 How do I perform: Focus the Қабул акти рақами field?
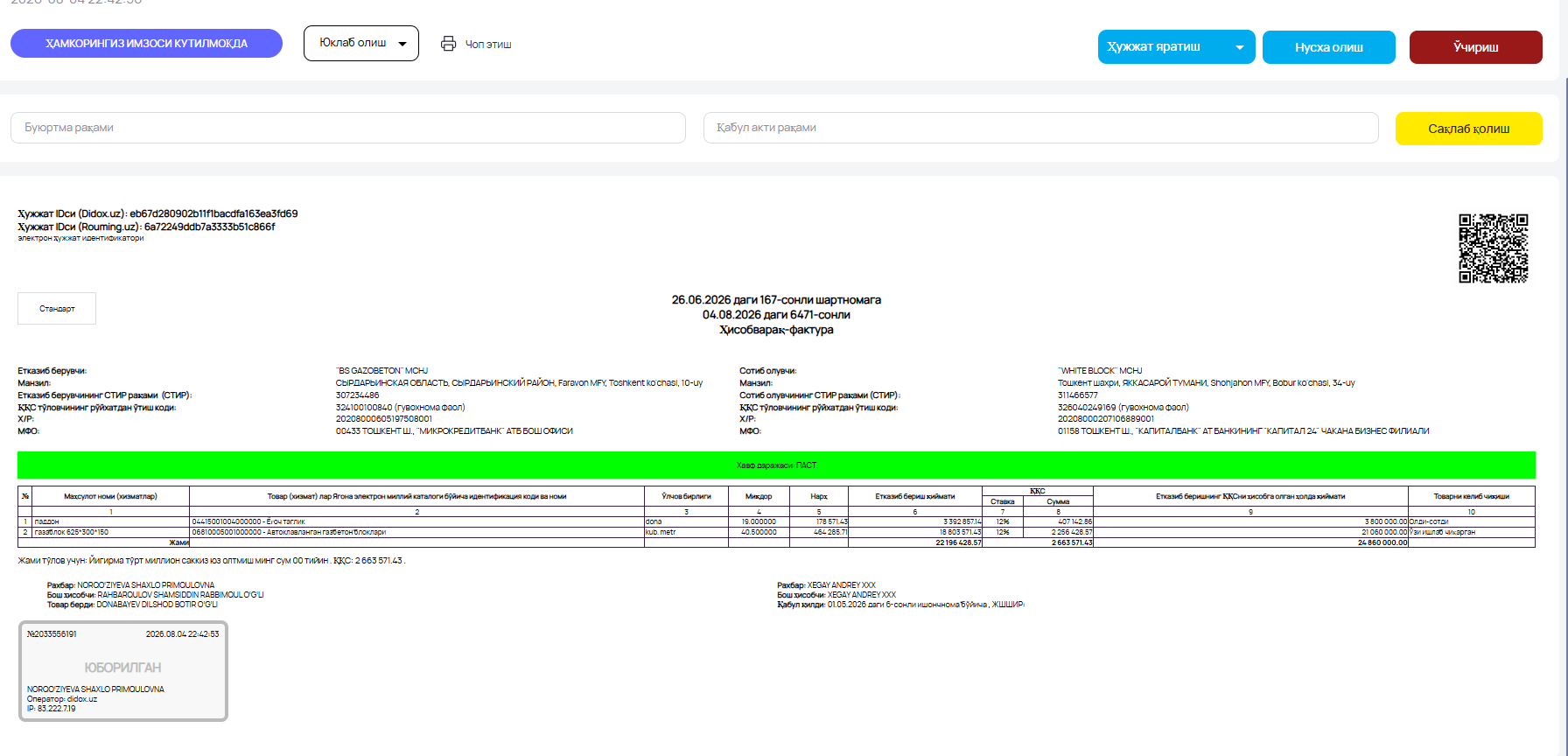pyautogui.click(x=1041, y=128)
